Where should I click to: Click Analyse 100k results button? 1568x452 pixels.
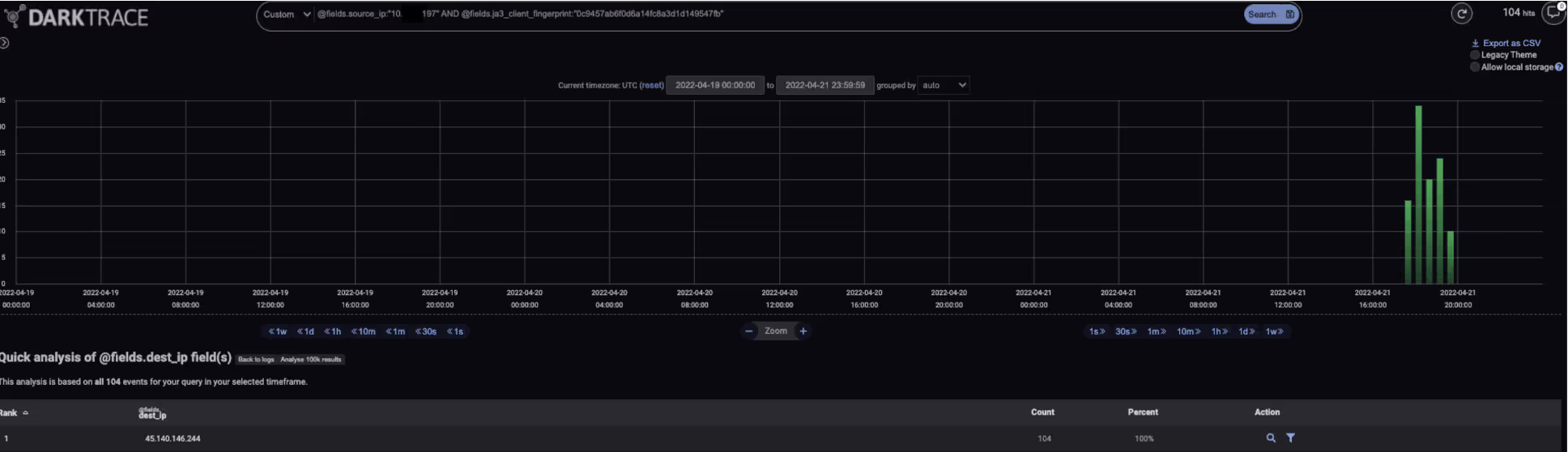311,360
